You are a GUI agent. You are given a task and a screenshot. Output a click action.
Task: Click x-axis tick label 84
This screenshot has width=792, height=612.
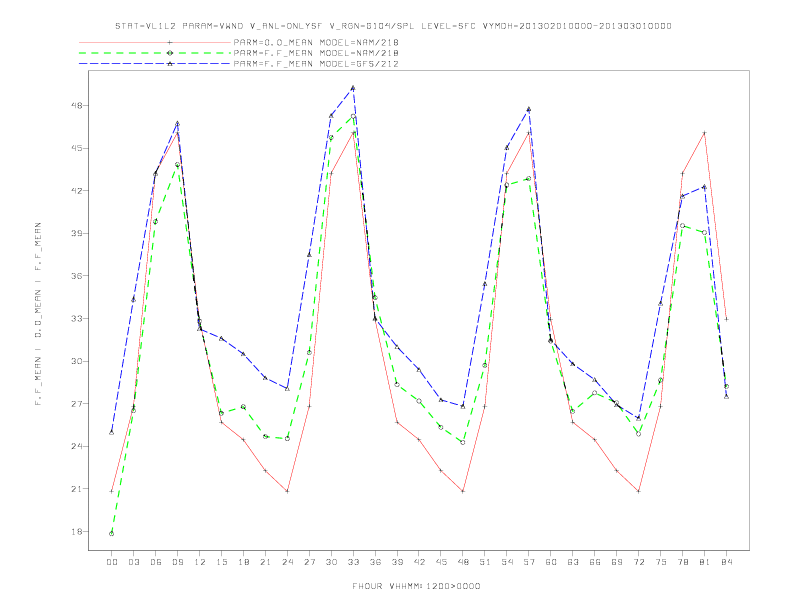(726, 562)
